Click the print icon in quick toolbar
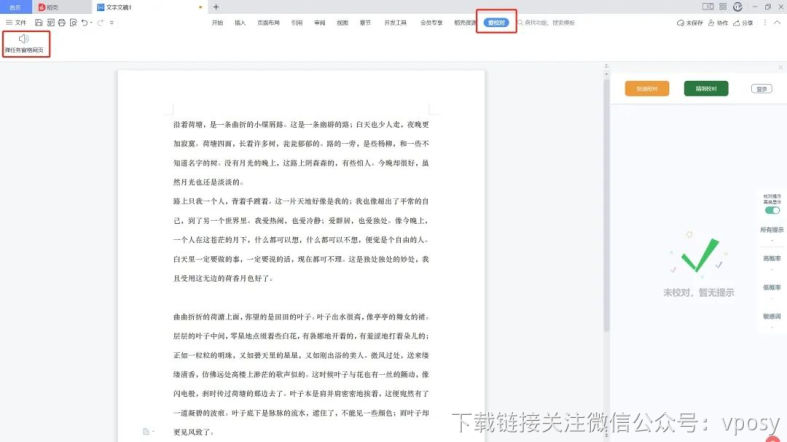Image resolution: width=787 pixels, height=442 pixels. [62, 23]
